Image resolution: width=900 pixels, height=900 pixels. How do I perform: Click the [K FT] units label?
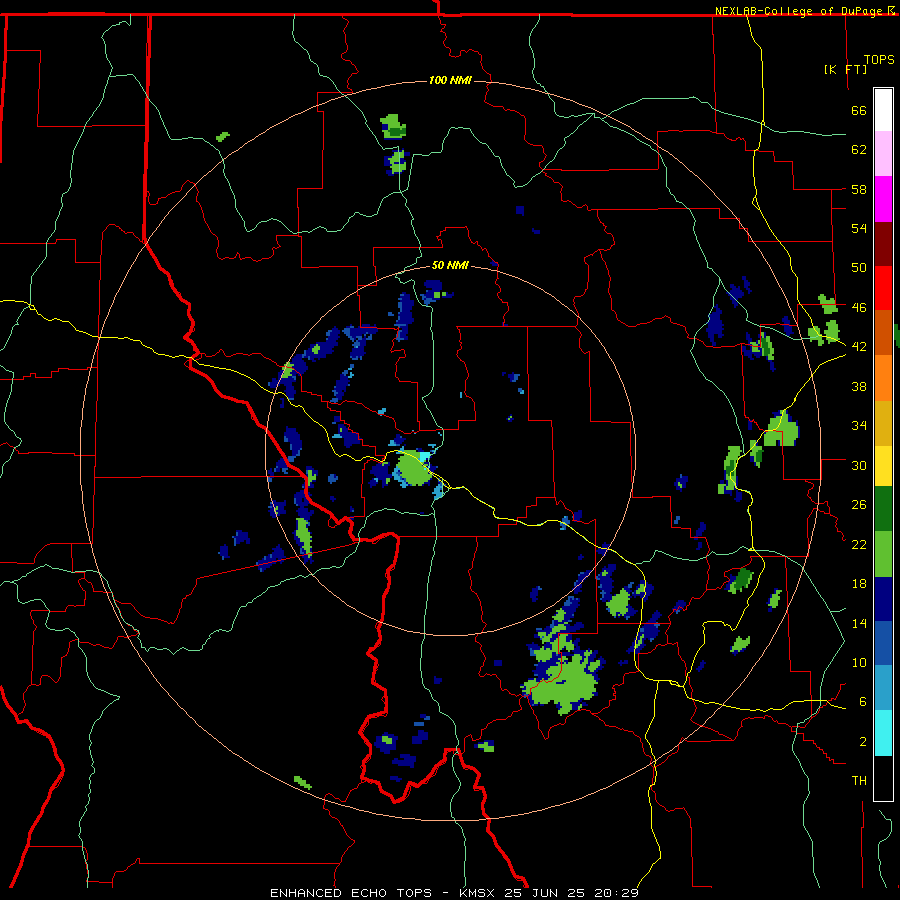[845, 69]
